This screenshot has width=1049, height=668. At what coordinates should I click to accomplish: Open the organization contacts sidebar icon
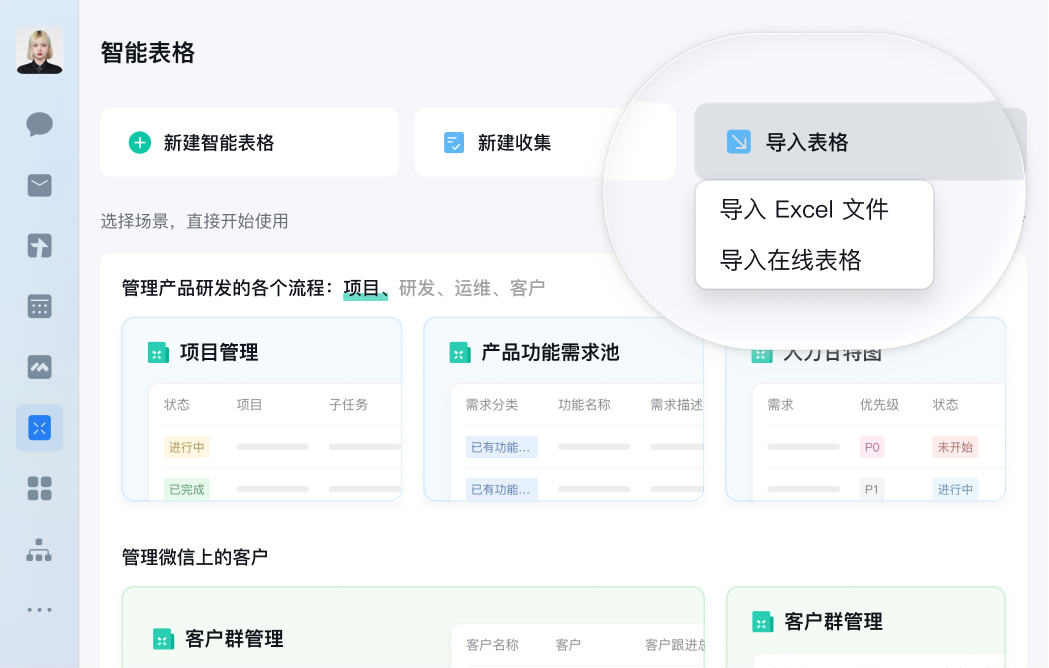click(39, 549)
